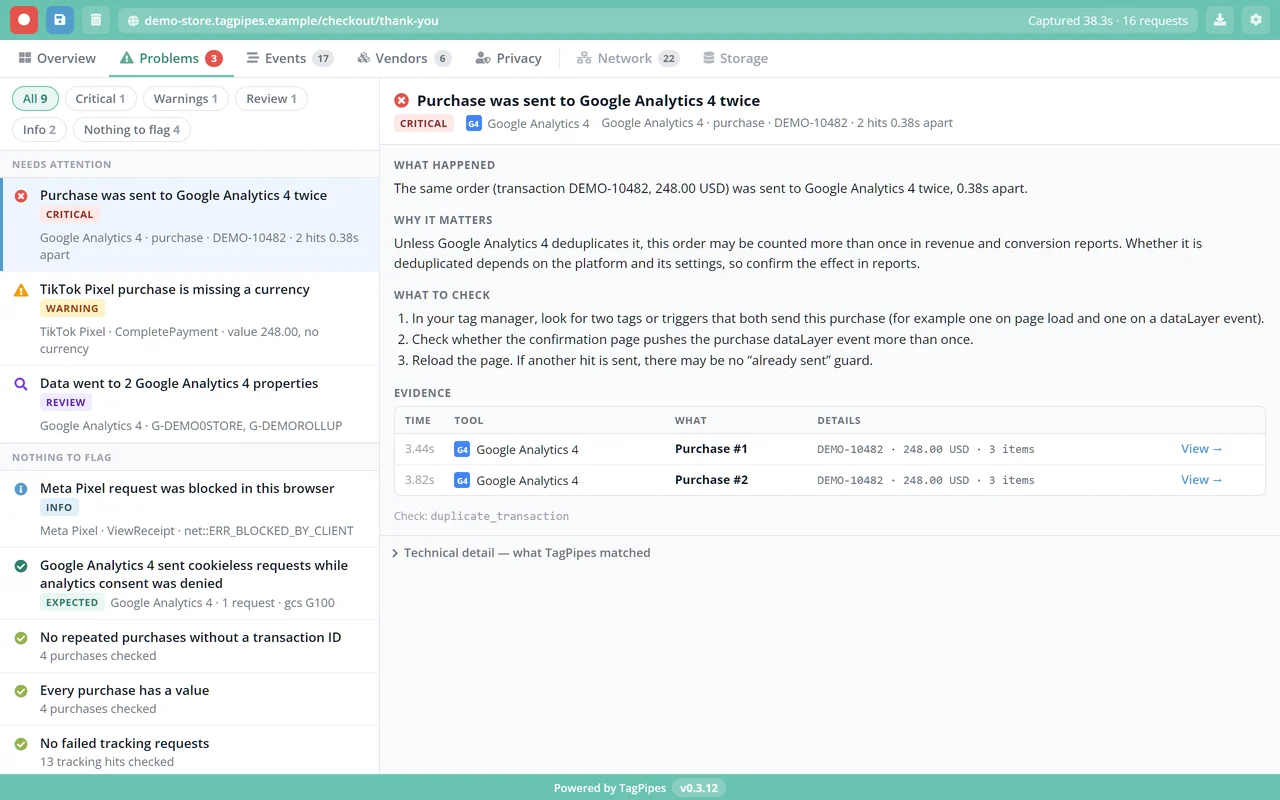Stop recording with the red record button

24,20
